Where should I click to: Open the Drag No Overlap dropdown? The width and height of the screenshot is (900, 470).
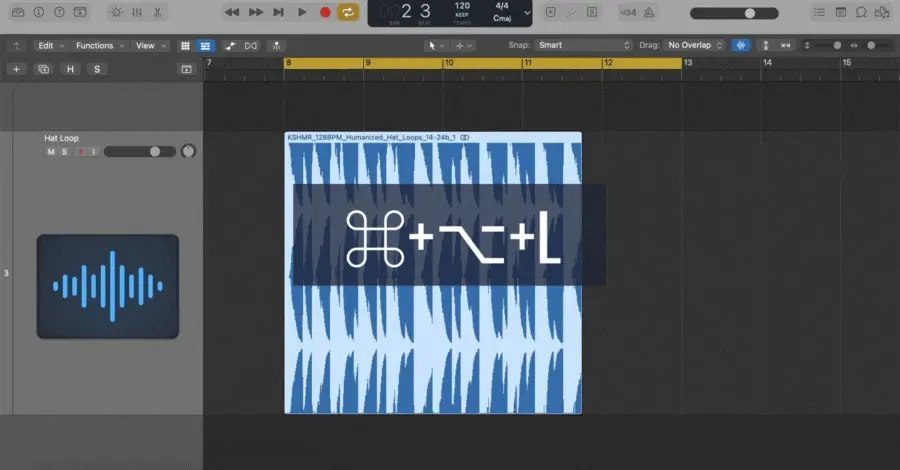pos(694,45)
